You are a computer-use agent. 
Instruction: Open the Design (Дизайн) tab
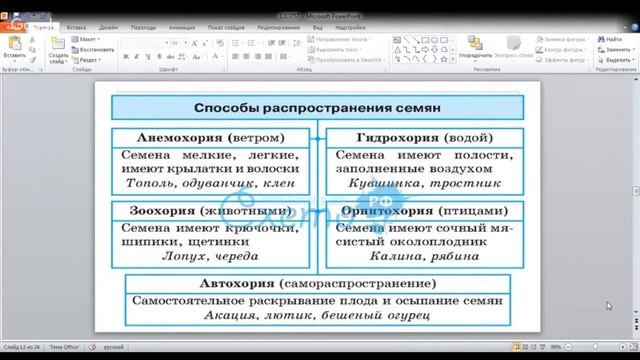[x=108, y=27]
